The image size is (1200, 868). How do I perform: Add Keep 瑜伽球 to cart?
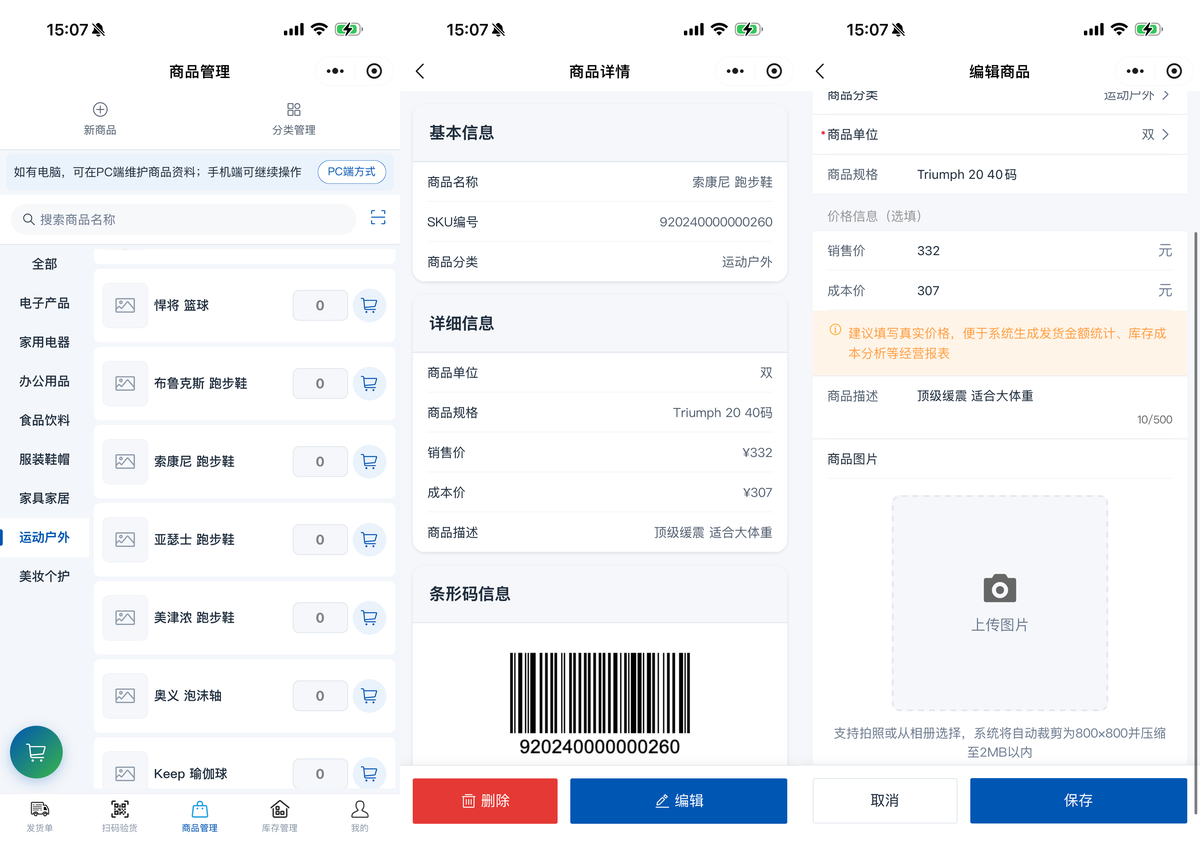(x=369, y=774)
